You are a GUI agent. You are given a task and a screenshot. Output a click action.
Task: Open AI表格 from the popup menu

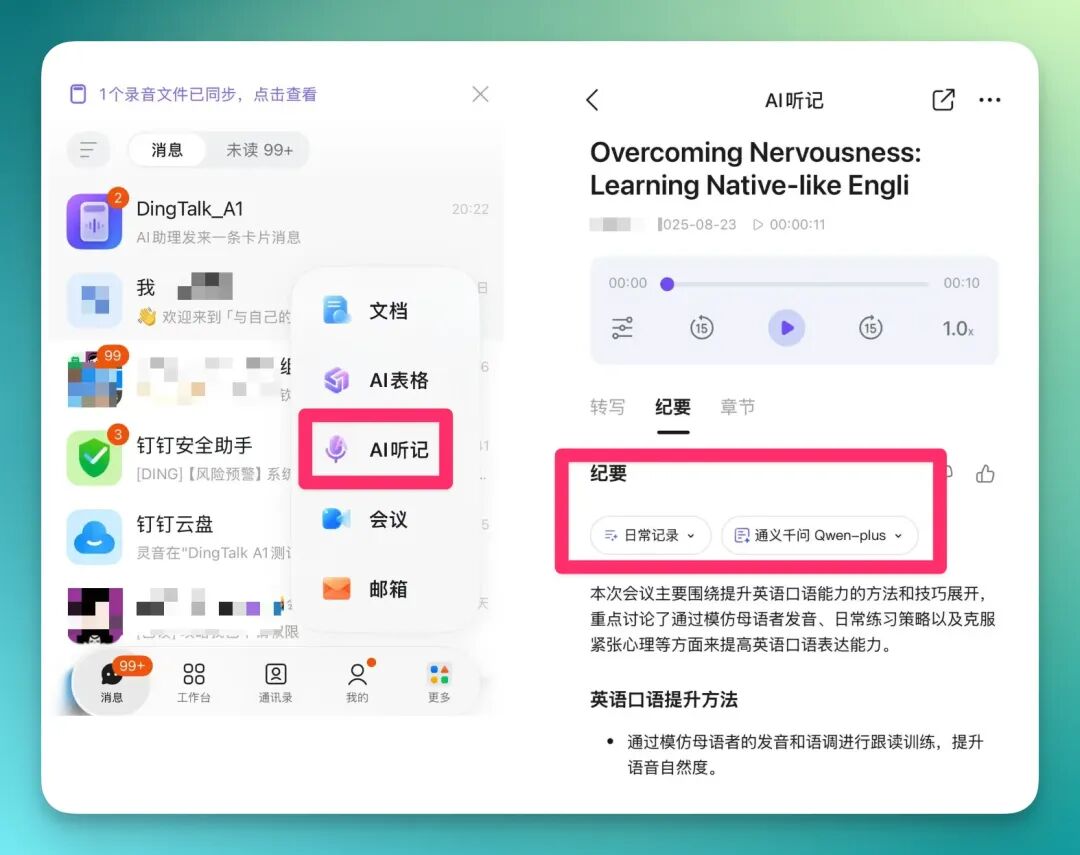(376, 380)
